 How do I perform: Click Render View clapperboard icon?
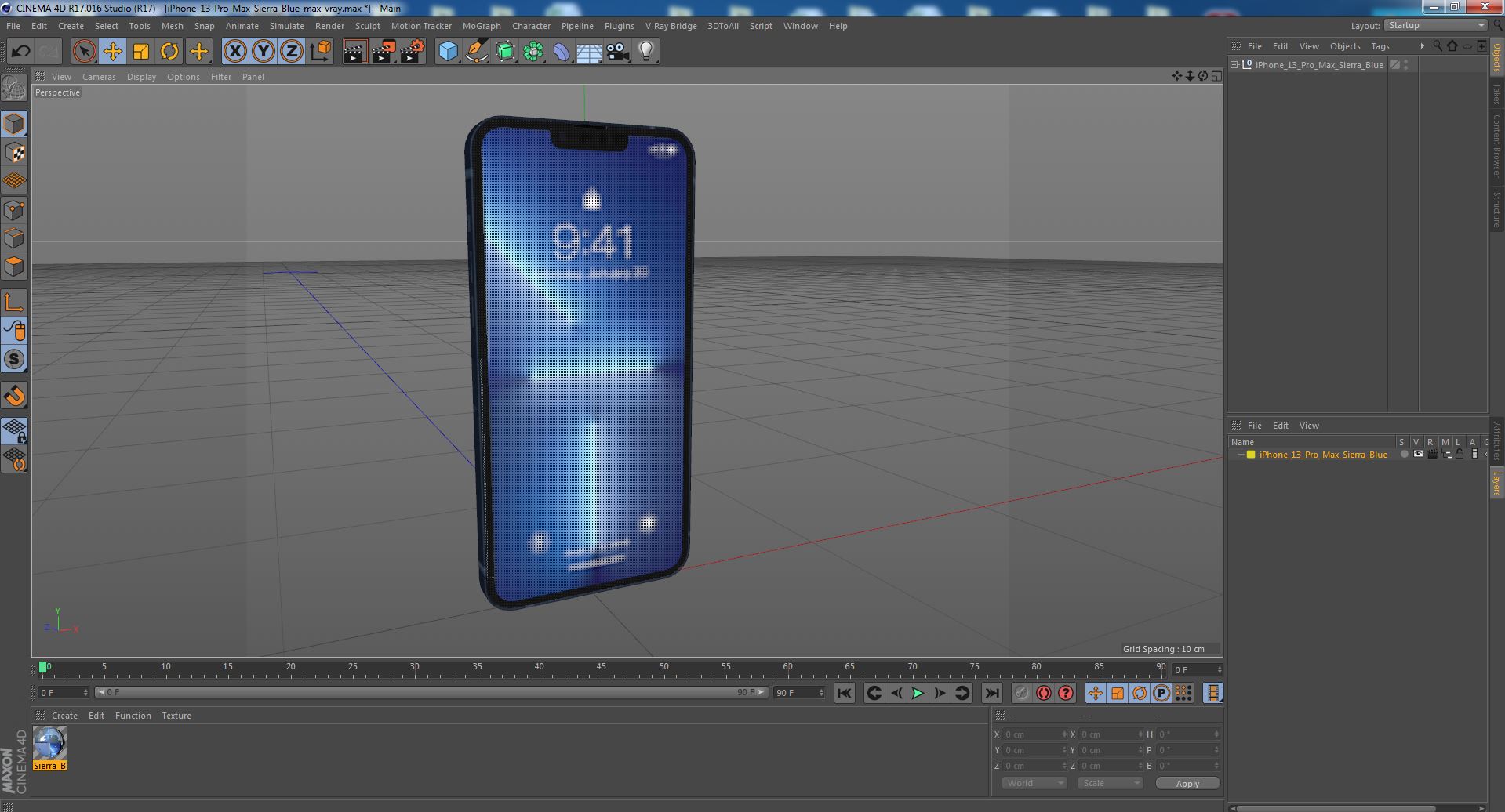354,52
